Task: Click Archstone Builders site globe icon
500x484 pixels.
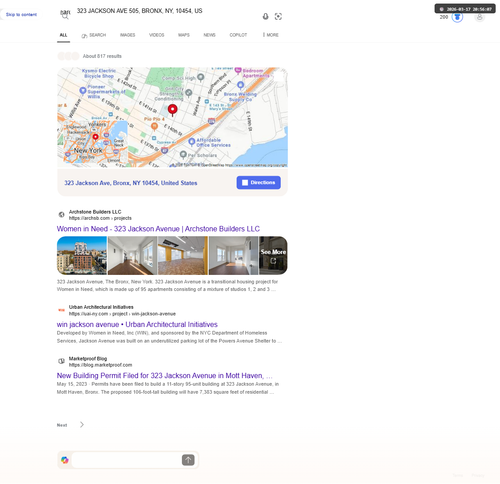Action: coord(61,215)
